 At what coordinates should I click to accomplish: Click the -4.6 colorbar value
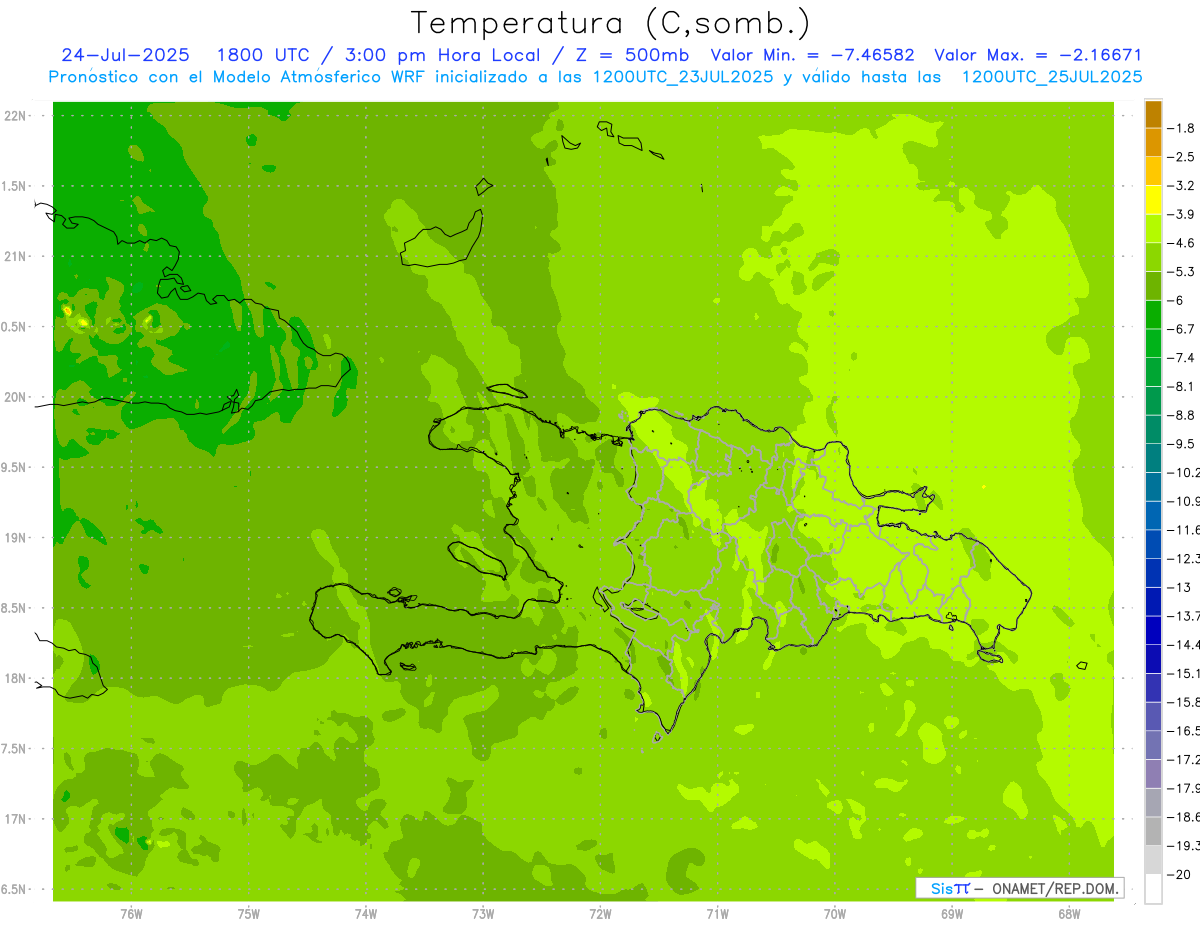[x=1182, y=243]
